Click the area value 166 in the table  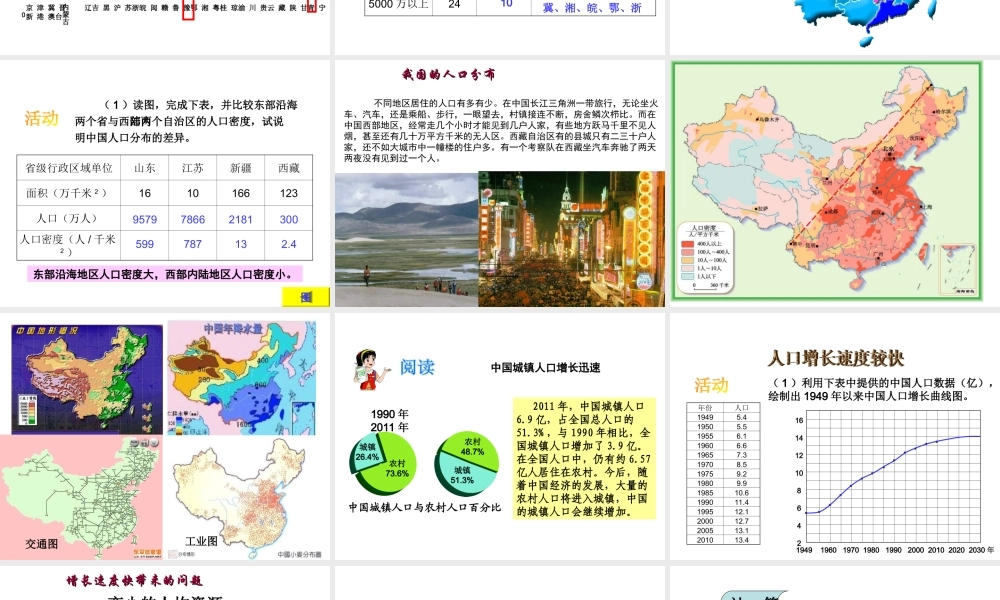tap(240, 193)
